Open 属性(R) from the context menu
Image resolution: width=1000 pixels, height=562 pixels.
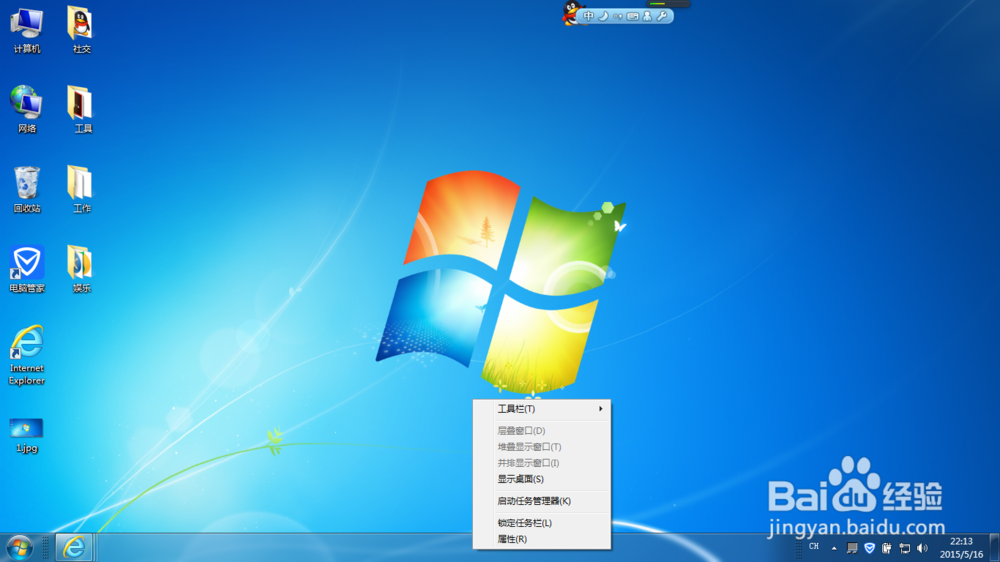[541, 539]
